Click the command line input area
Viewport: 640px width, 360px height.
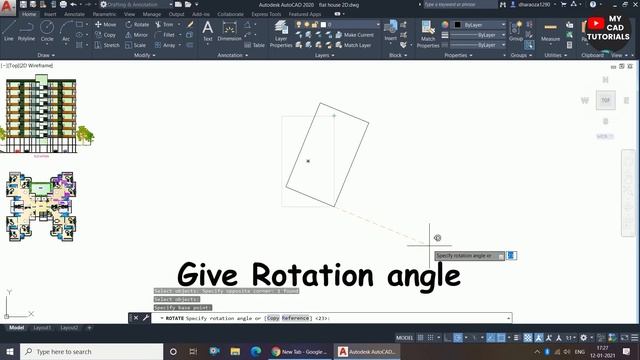point(331,318)
